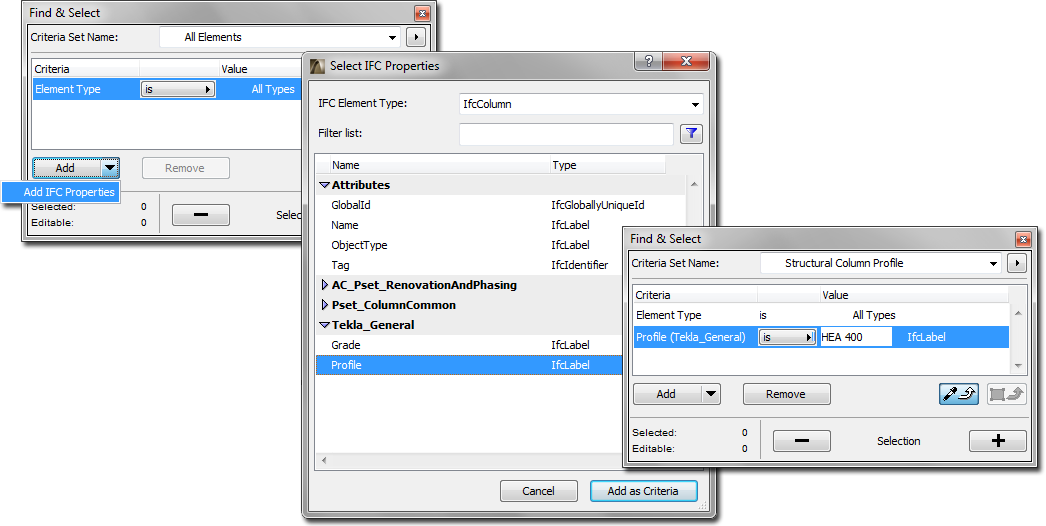The height and width of the screenshot is (526, 1046).
Task: Click the minus selection button in the left Find & Select
Action: [x=201, y=215]
